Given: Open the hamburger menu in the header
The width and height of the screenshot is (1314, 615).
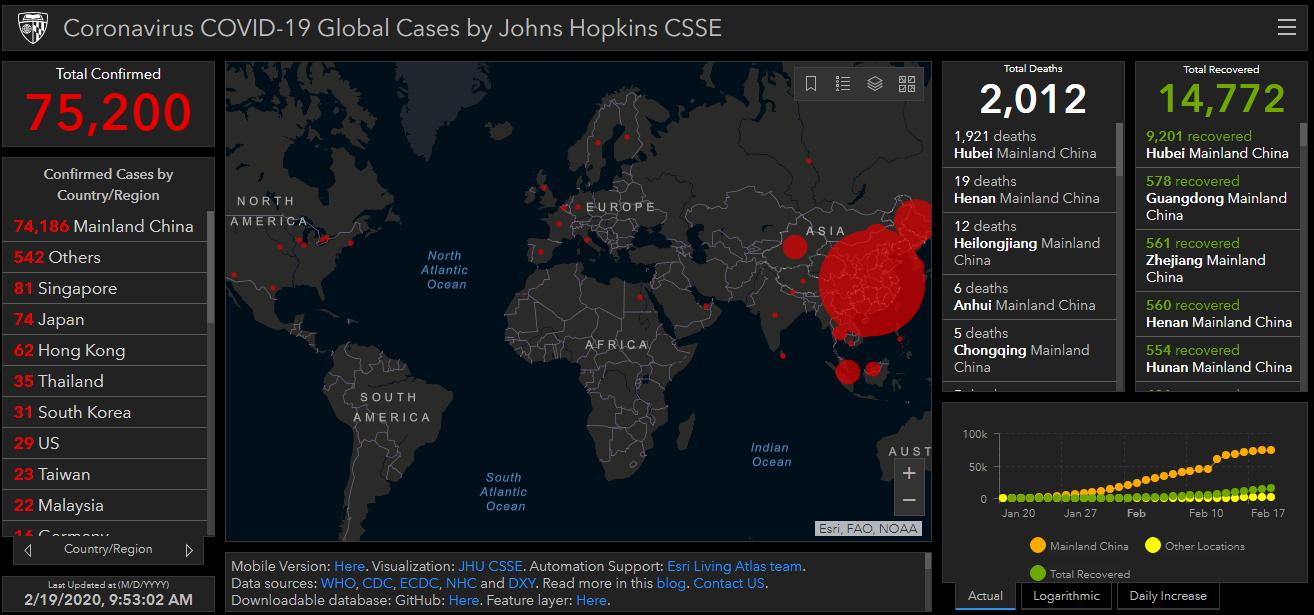Looking at the screenshot, I should point(1287,28).
